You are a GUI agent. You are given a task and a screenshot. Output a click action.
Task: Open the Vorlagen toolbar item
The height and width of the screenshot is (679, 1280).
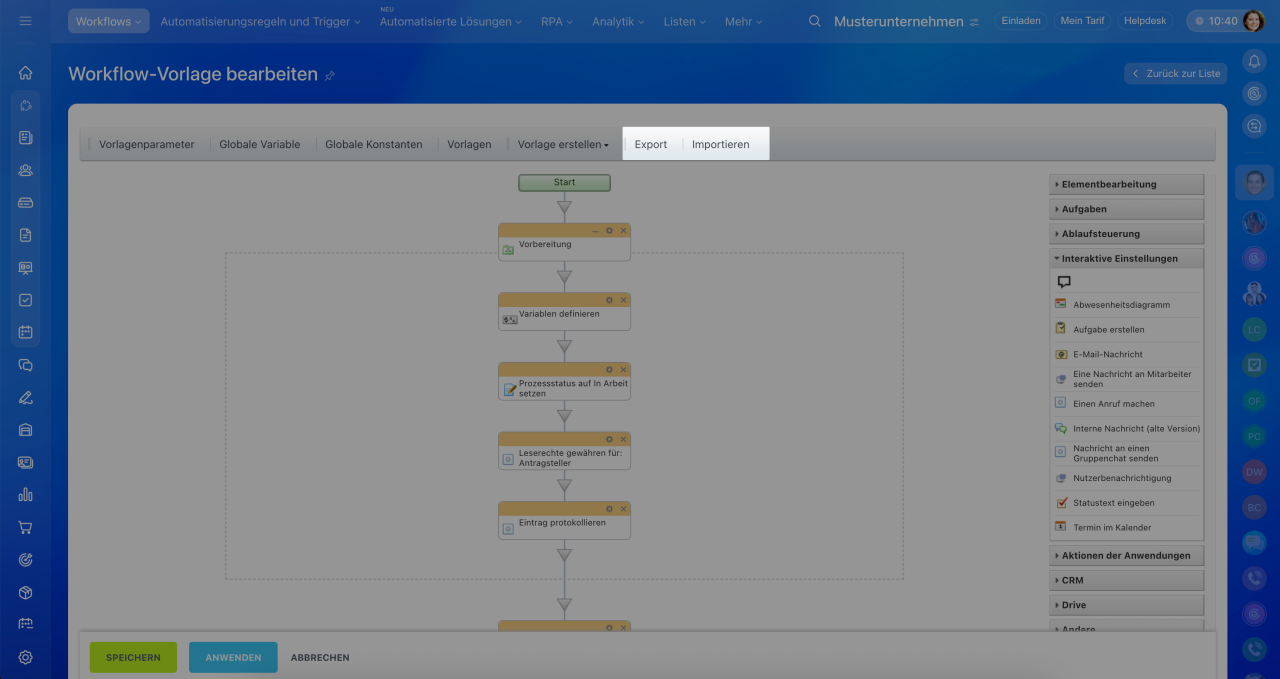pos(469,144)
